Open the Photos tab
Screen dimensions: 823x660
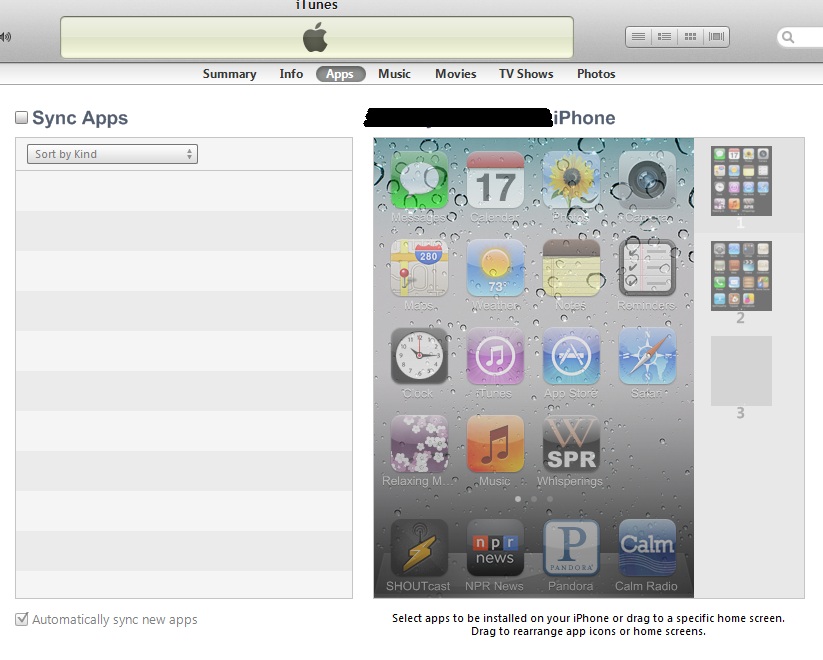click(x=596, y=74)
